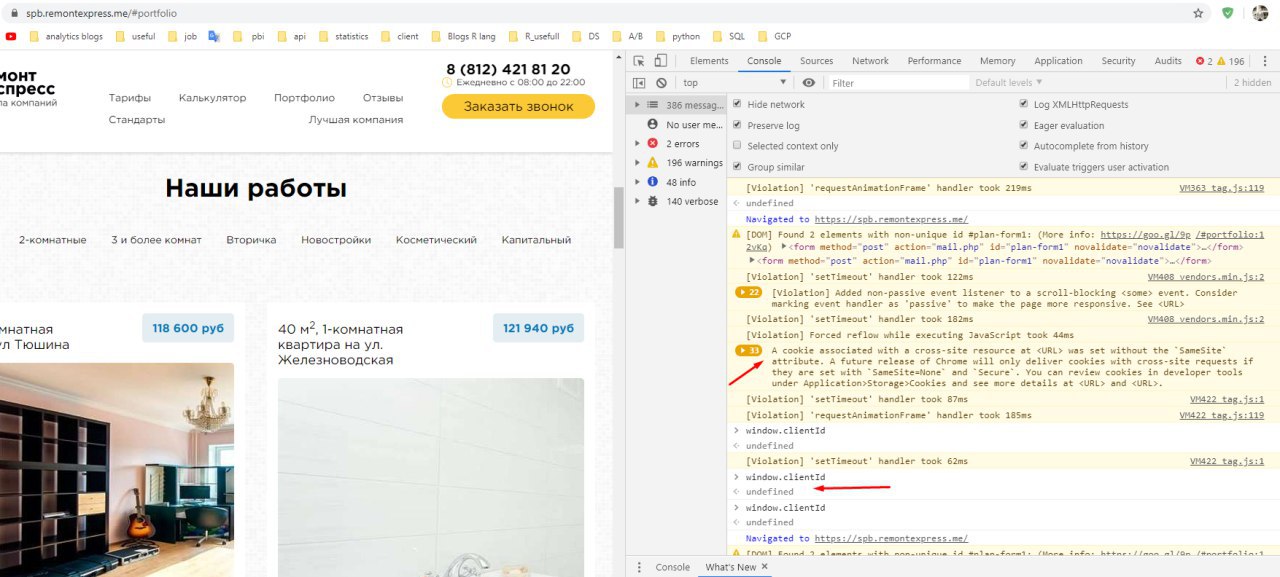
Task: Close the What's New drawer tab
Action: (765, 567)
